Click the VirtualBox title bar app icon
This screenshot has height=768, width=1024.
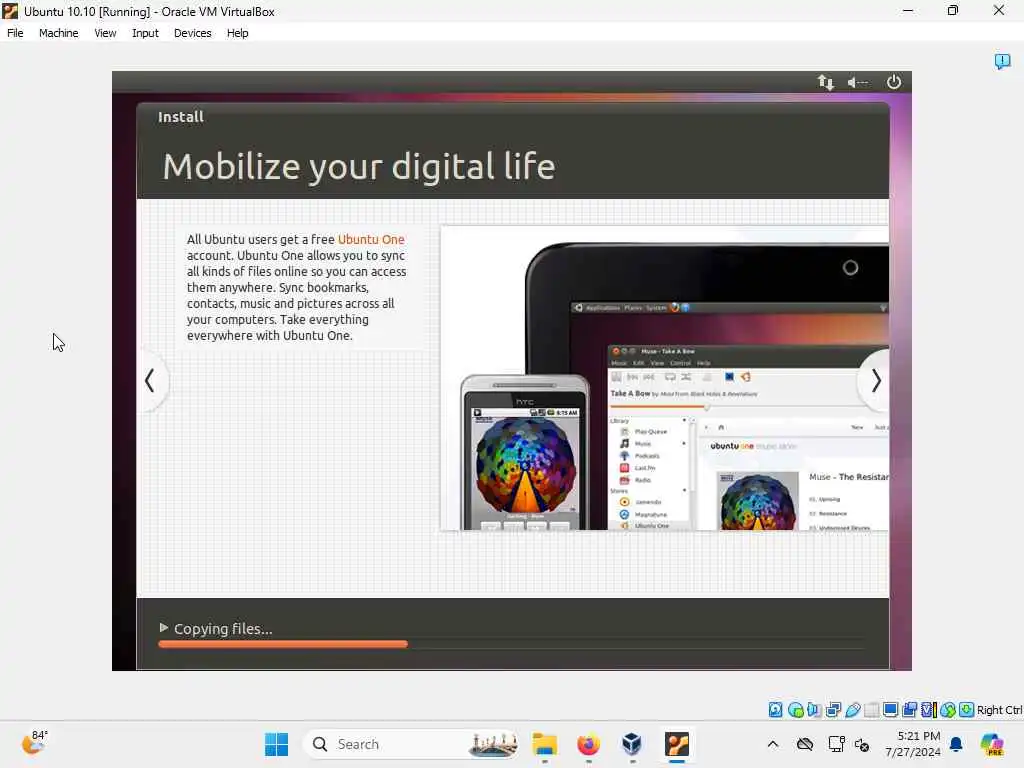click(10, 11)
